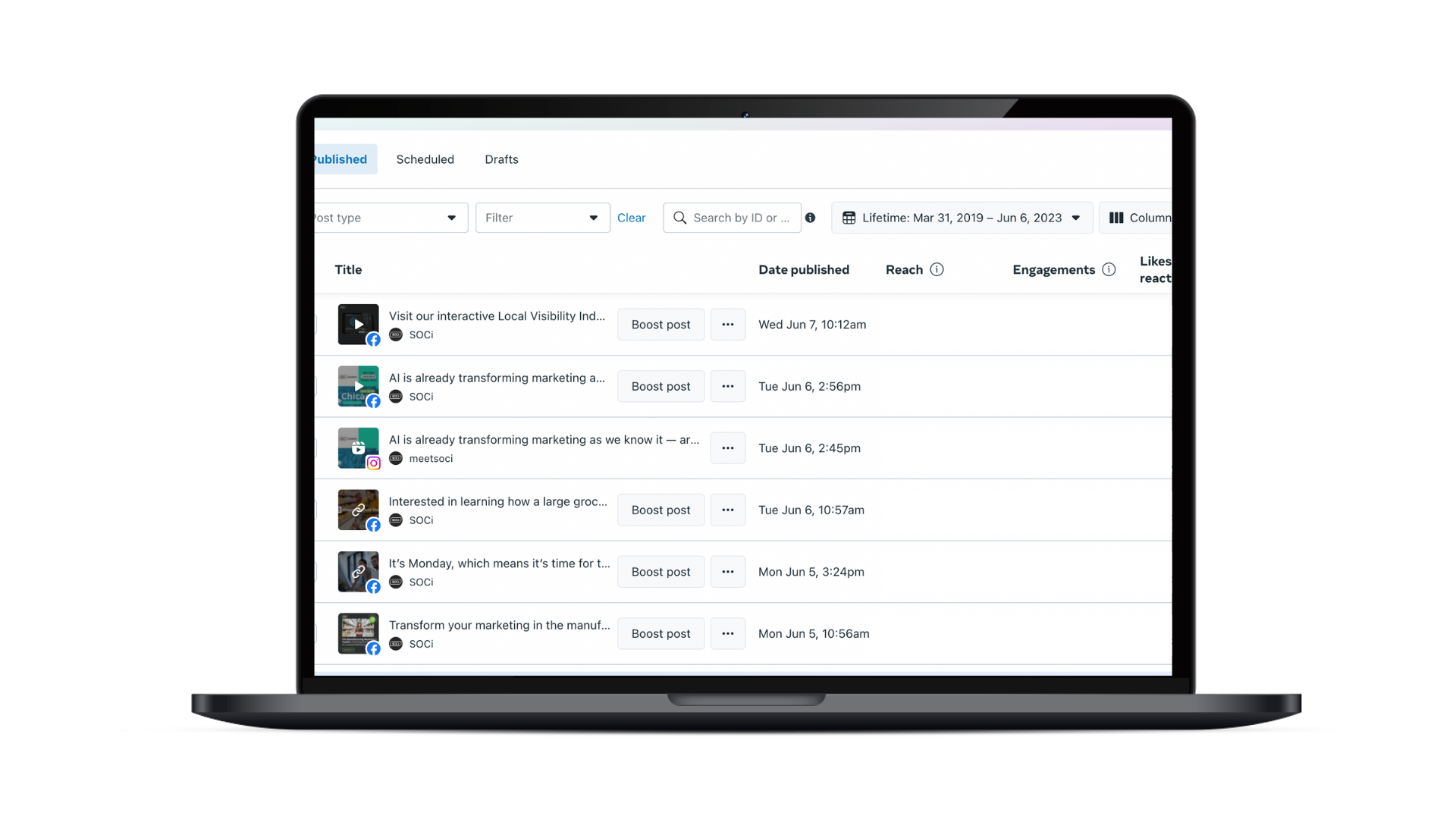
Task: Expand the Filter dropdown
Action: click(x=540, y=217)
